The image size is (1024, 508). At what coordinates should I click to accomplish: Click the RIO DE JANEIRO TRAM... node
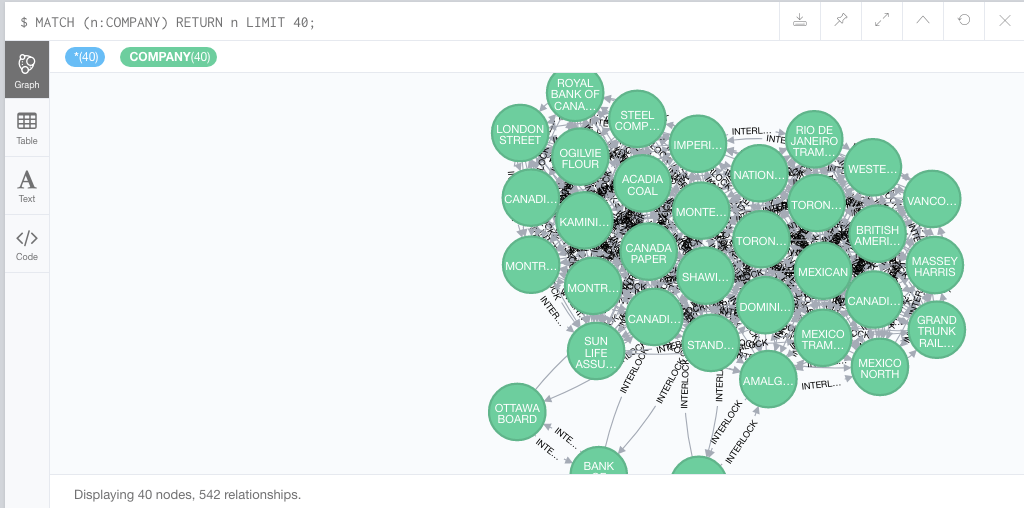coord(814,141)
